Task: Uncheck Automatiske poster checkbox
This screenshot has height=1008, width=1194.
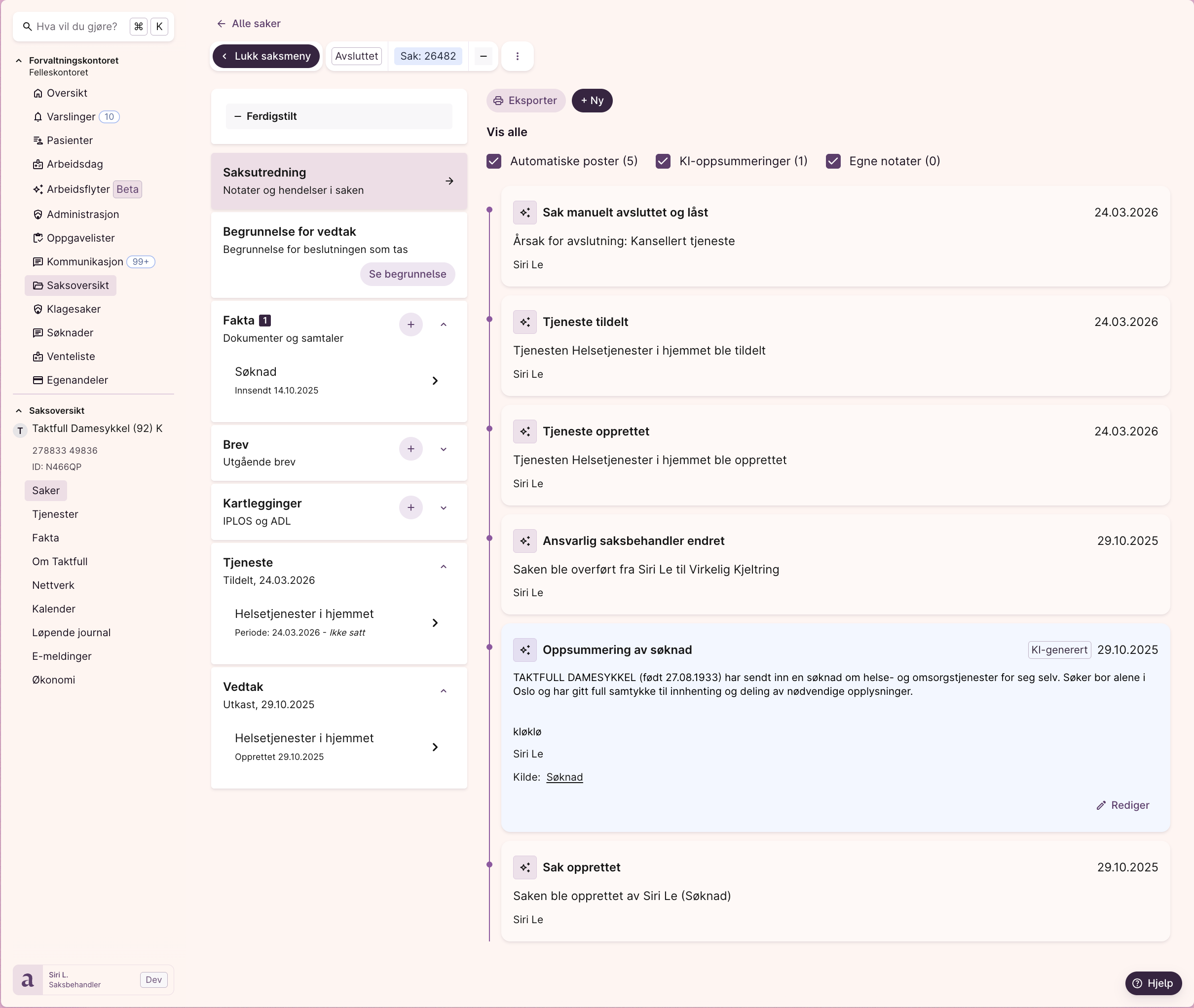Action: click(x=494, y=161)
